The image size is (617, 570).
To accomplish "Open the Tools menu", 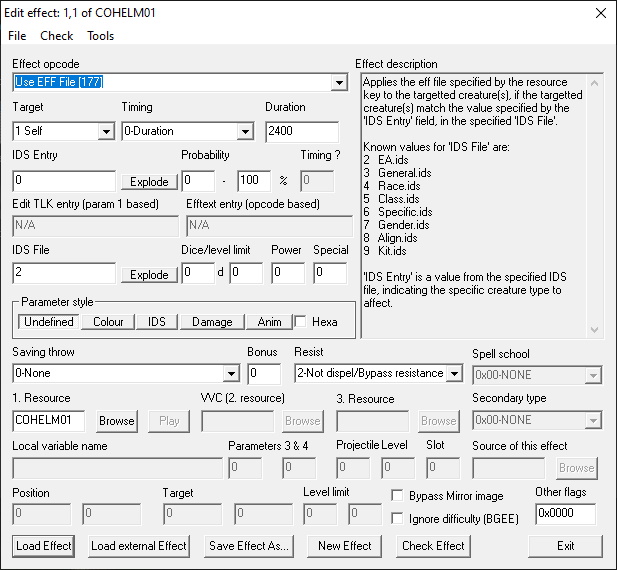I will [x=100, y=36].
